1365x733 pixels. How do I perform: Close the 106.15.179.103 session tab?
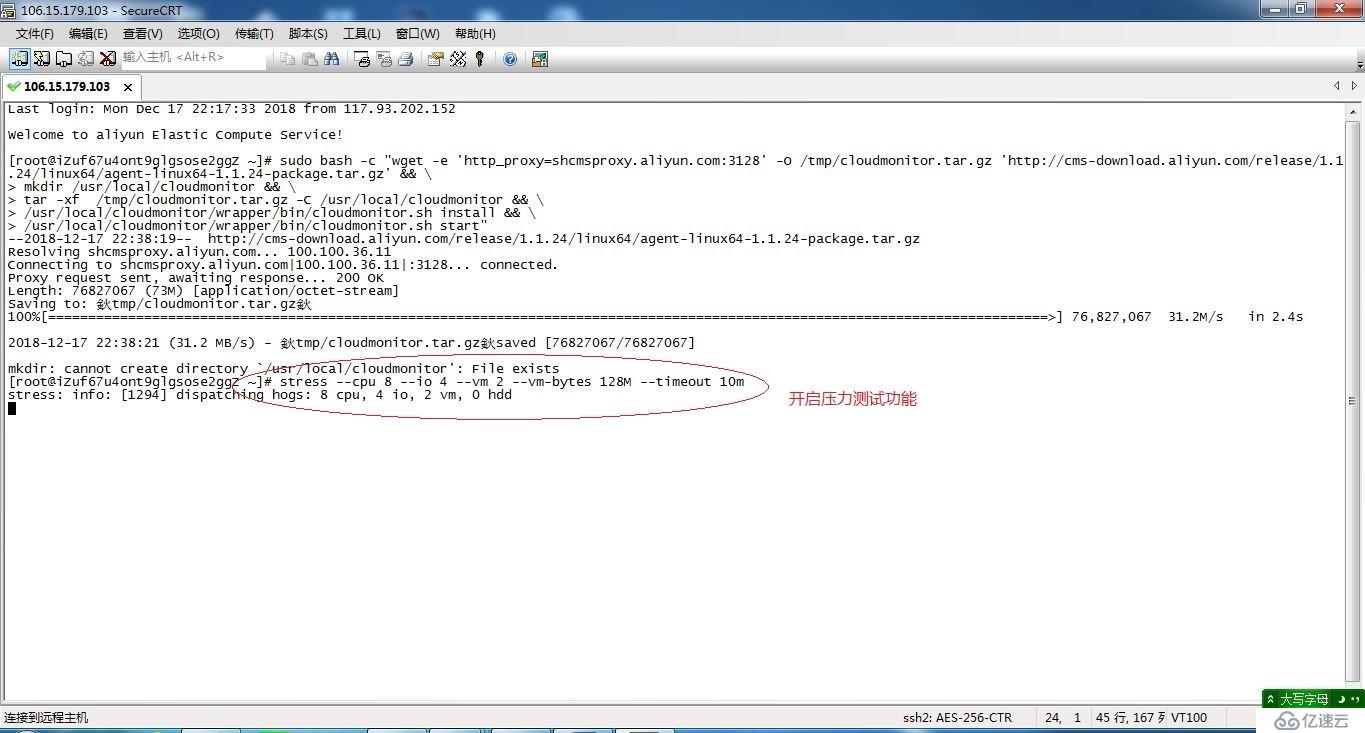click(x=128, y=88)
